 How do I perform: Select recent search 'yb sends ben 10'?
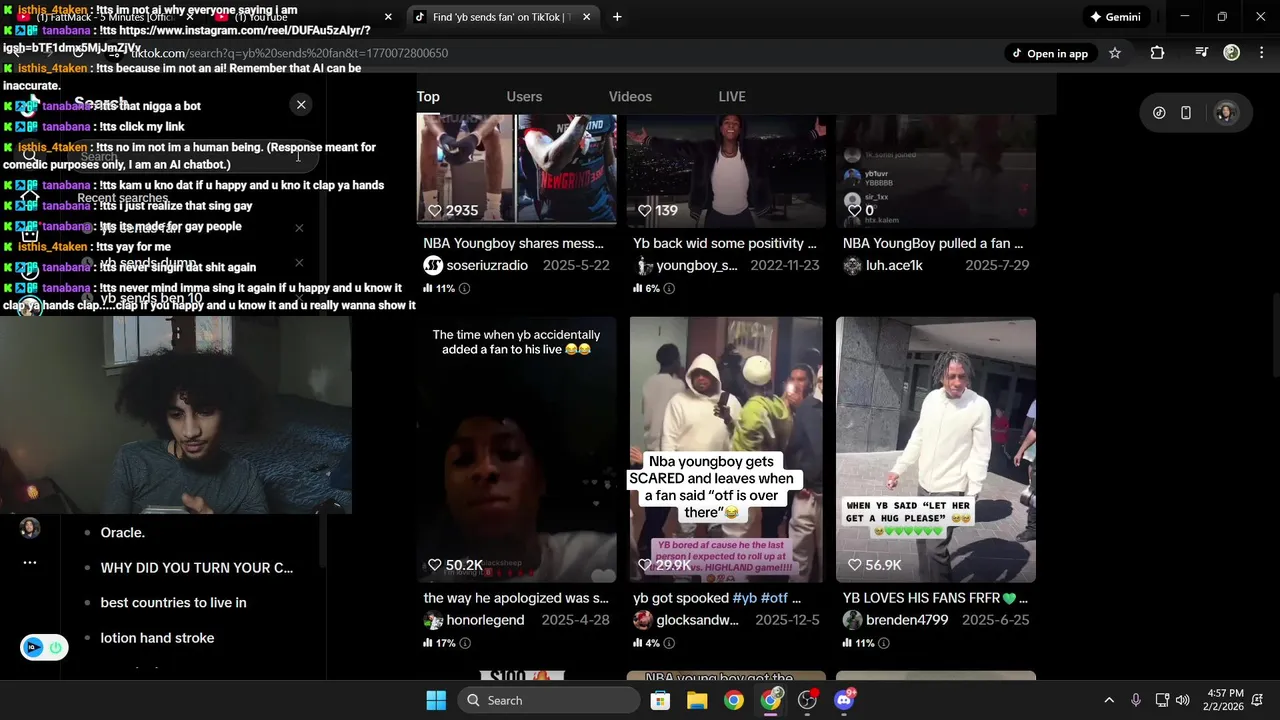[151, 298]
